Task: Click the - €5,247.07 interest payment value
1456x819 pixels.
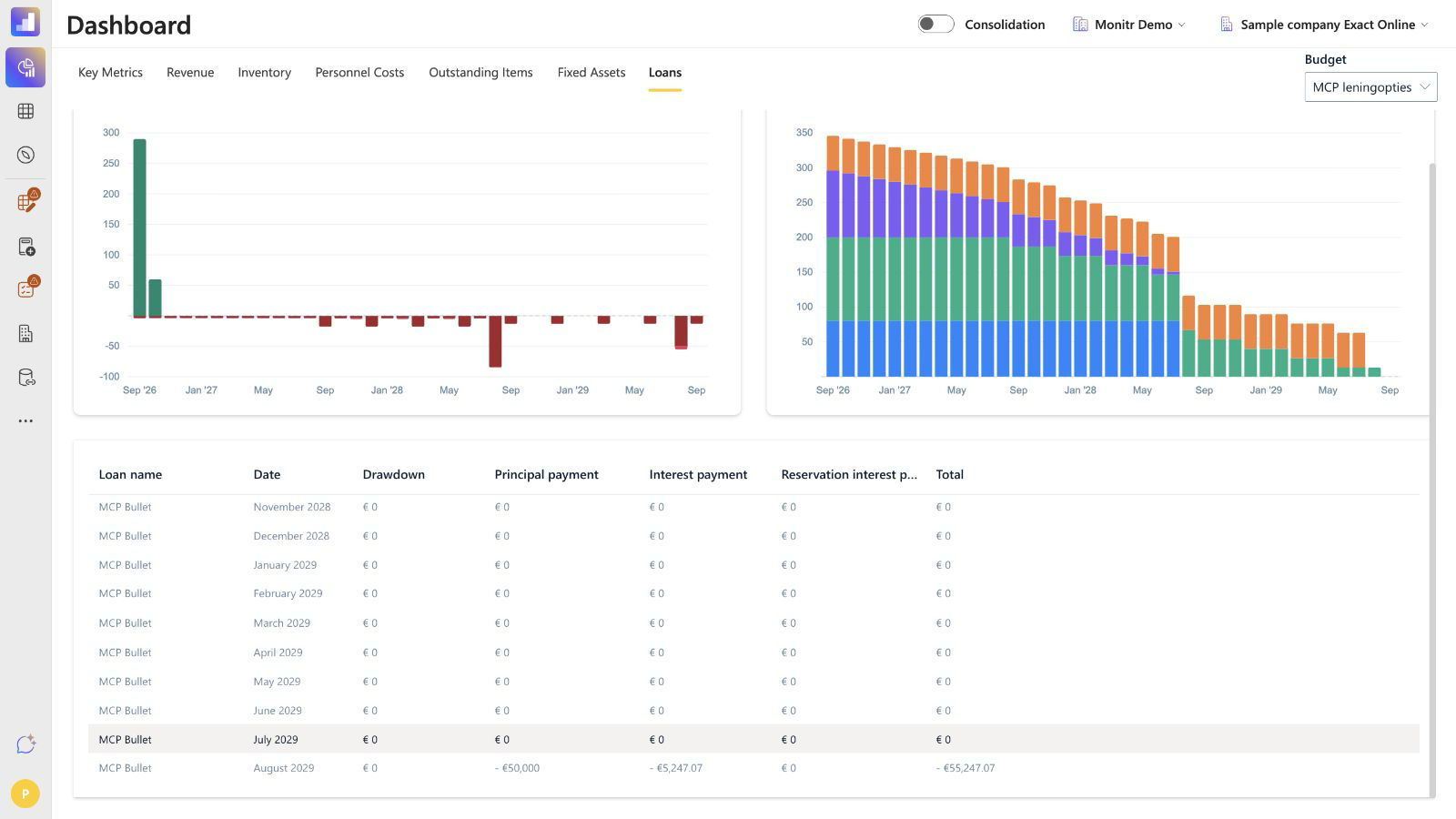Action: click(675, 768)
